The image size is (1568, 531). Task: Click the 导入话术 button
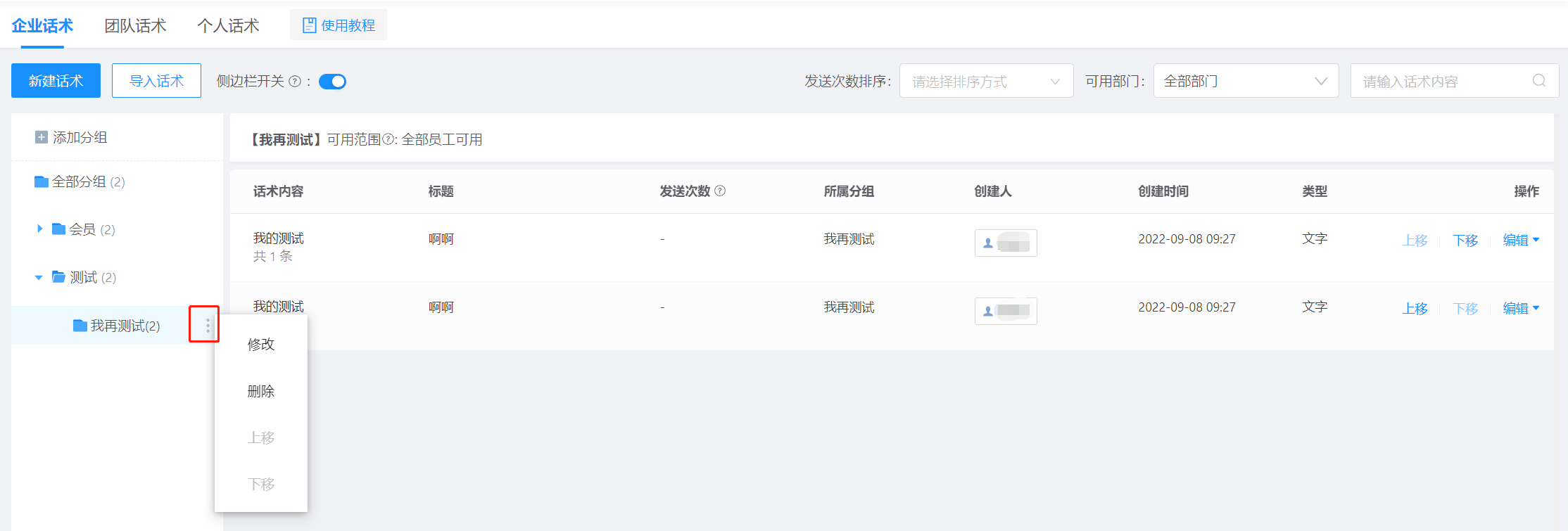(x=156, y=81)
